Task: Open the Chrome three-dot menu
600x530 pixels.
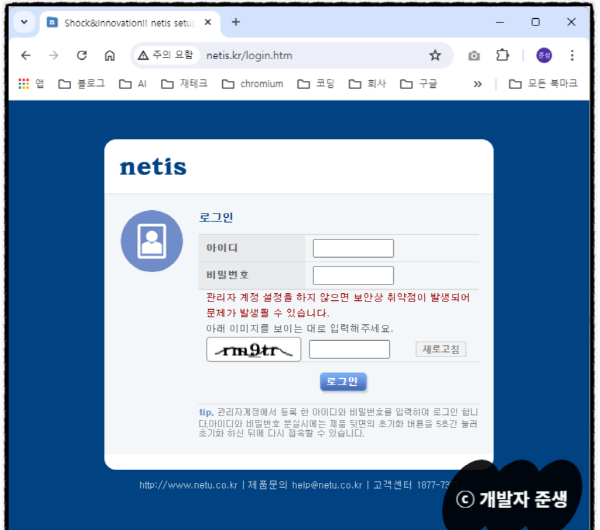Action: click(572, 55)
